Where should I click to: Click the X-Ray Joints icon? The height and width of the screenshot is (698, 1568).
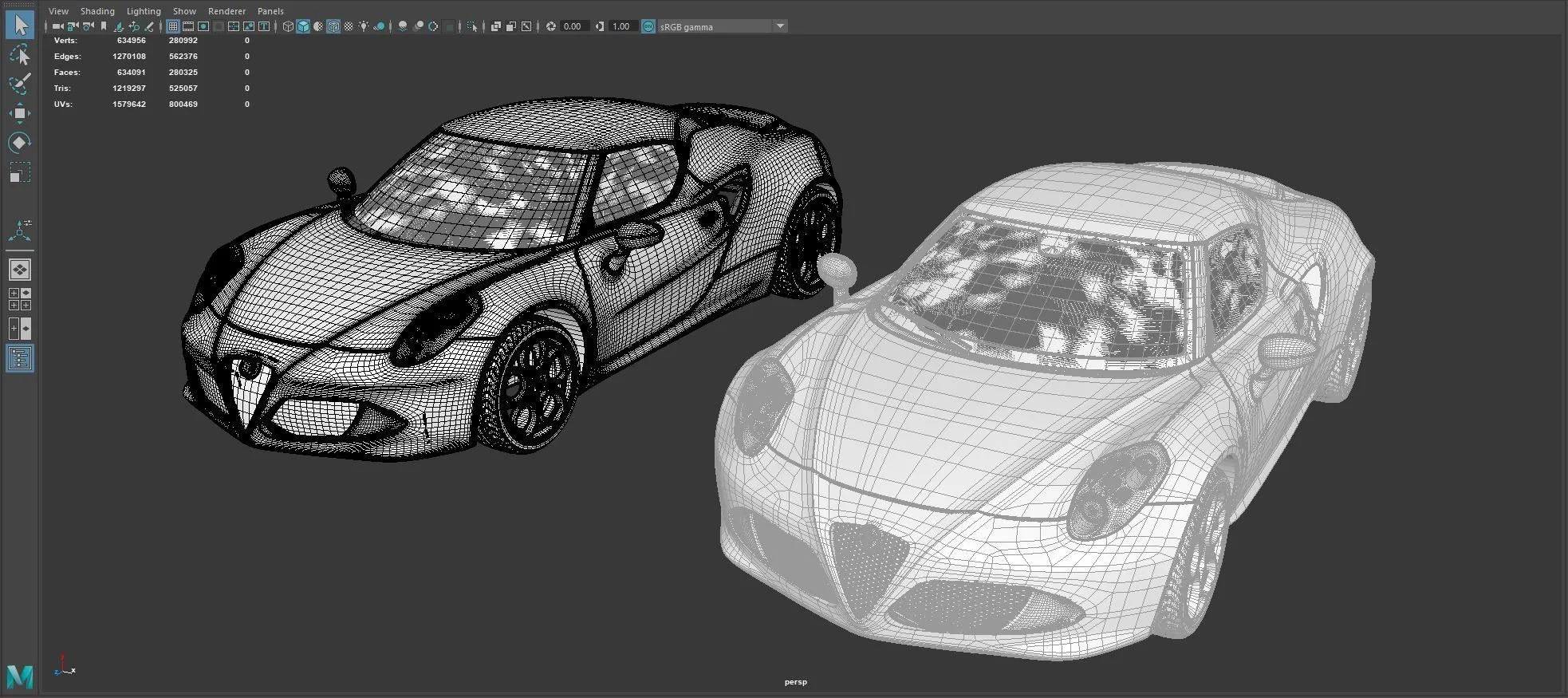[526, 26]
